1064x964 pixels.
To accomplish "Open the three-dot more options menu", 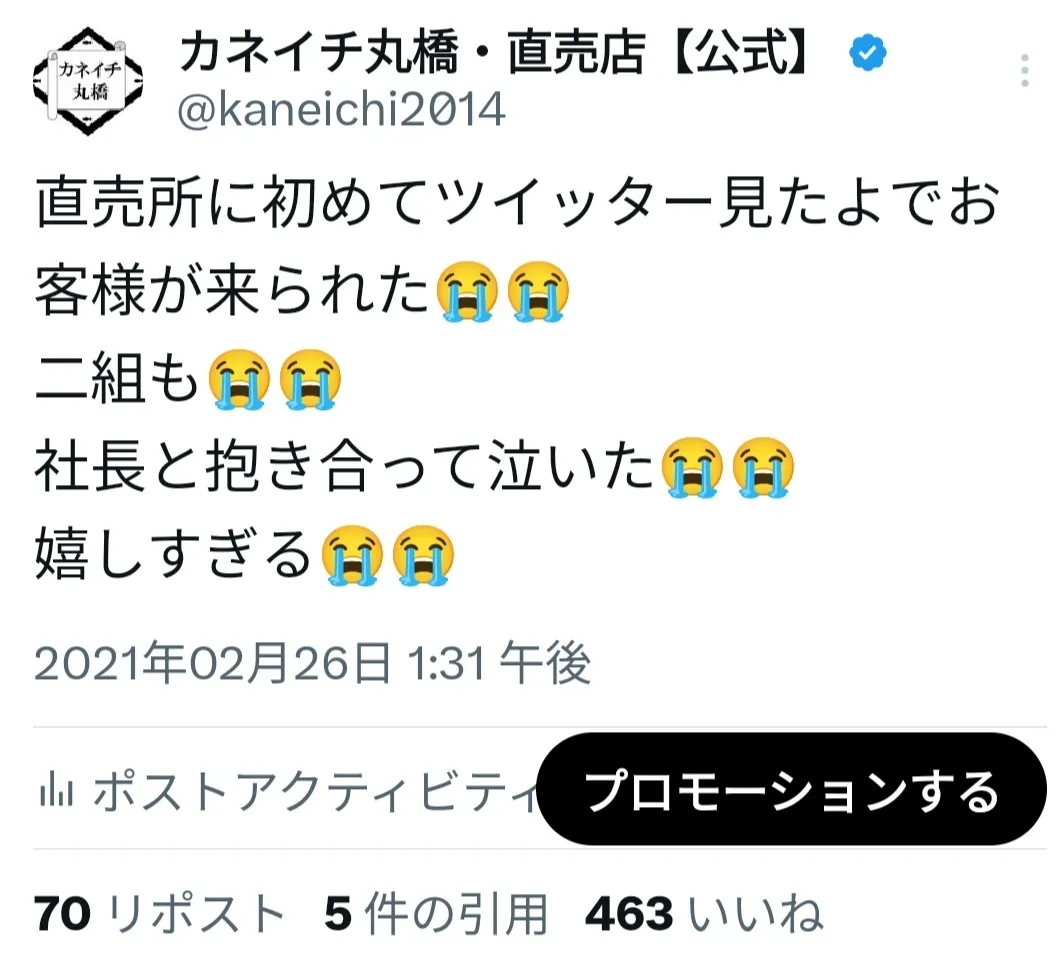I will click(1025, 70).
